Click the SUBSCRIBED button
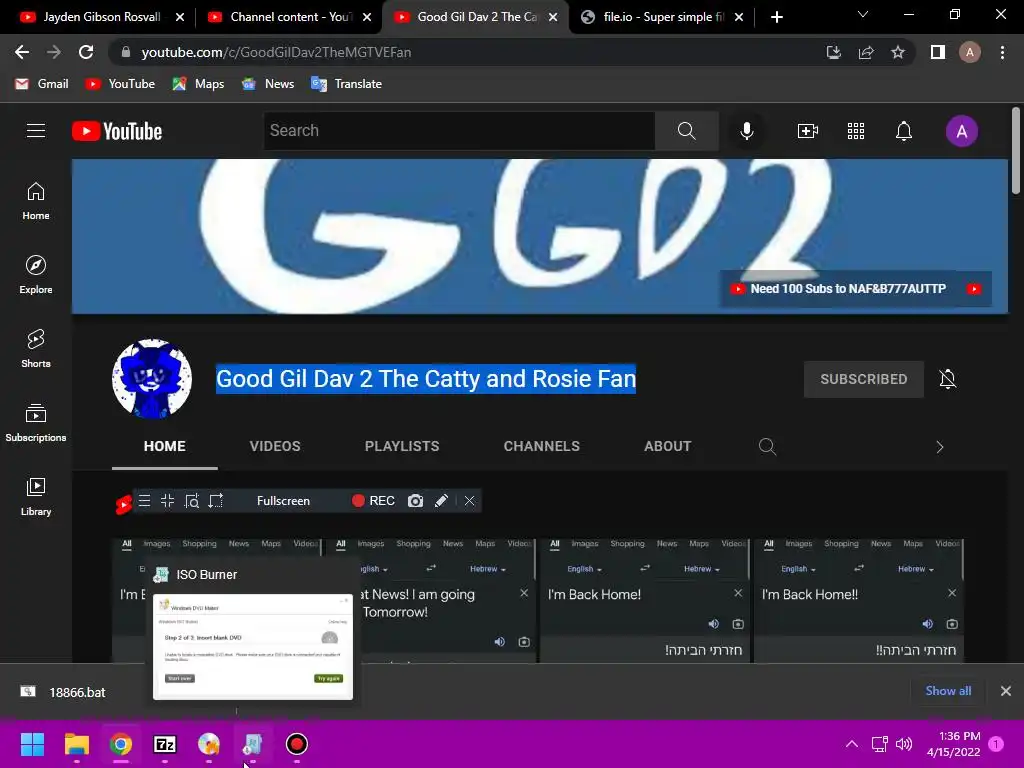This screenshot has height=768, width=1024. pos(863,379)
